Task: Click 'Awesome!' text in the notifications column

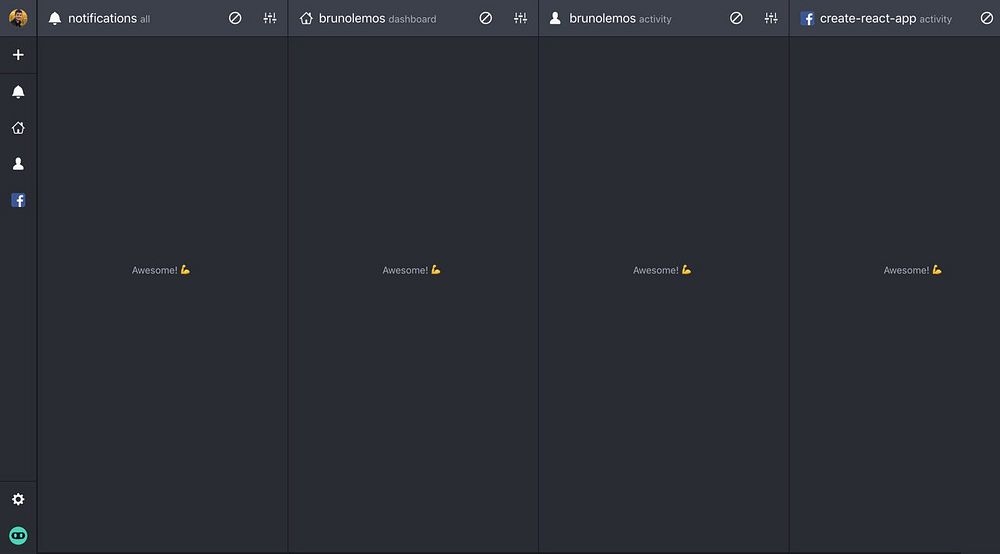Action: coord(154,270)
